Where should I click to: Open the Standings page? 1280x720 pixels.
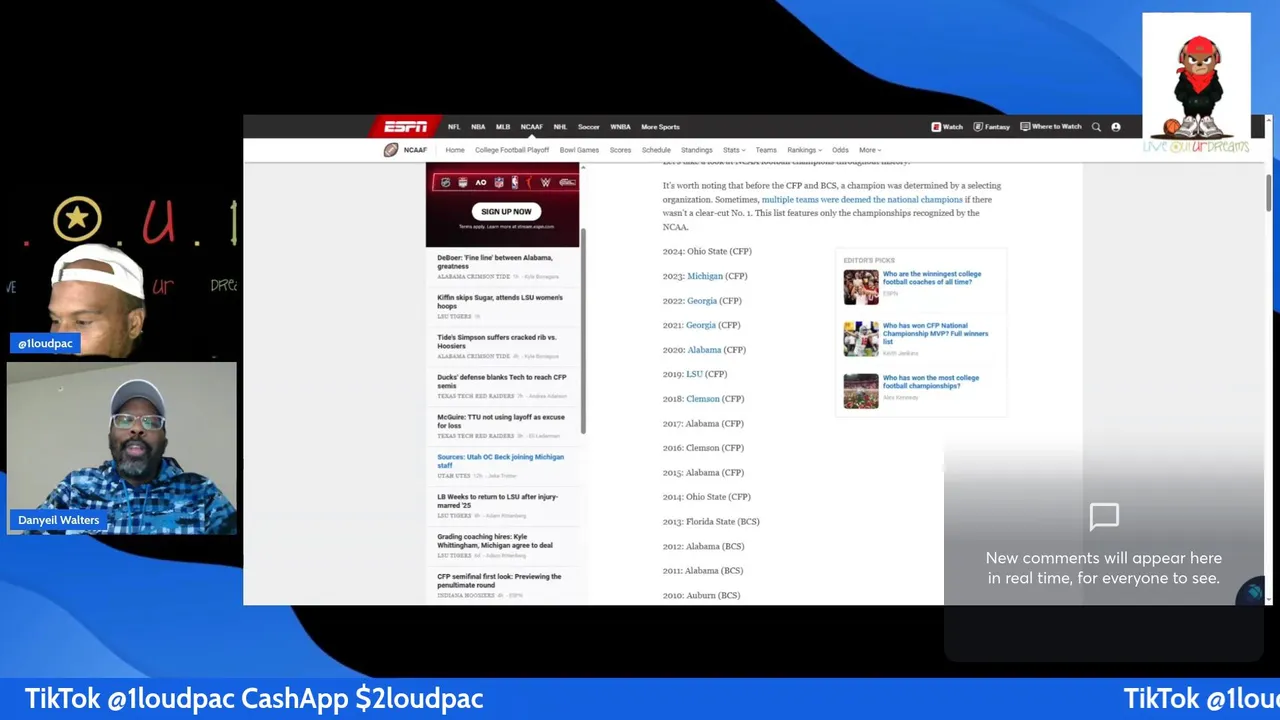point(697,150)
